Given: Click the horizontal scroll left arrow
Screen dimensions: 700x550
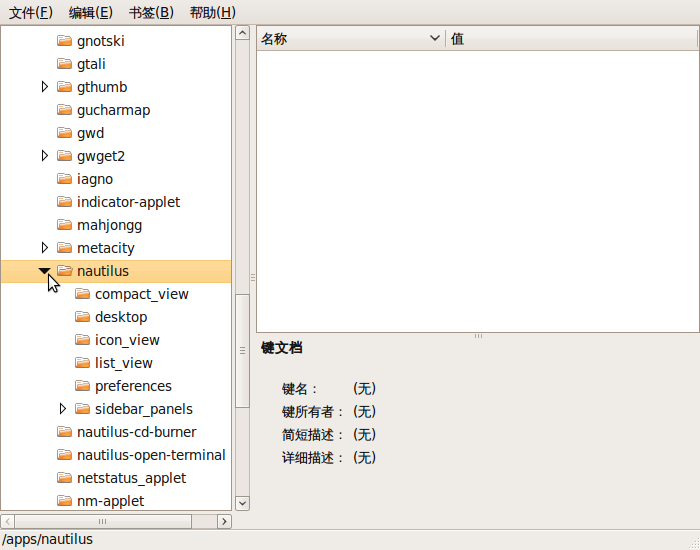Looking at the screenshot, I should pyautogui.click(x=8, y=521).
